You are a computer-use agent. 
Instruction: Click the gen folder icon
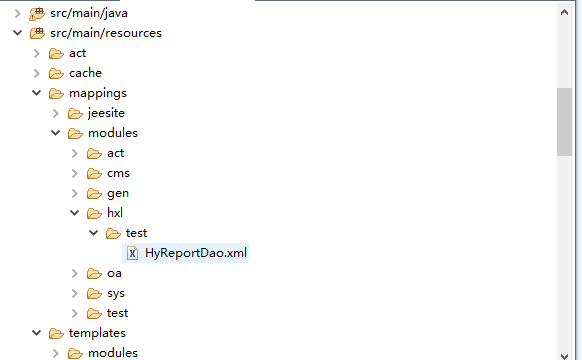(x=94, y=194)
